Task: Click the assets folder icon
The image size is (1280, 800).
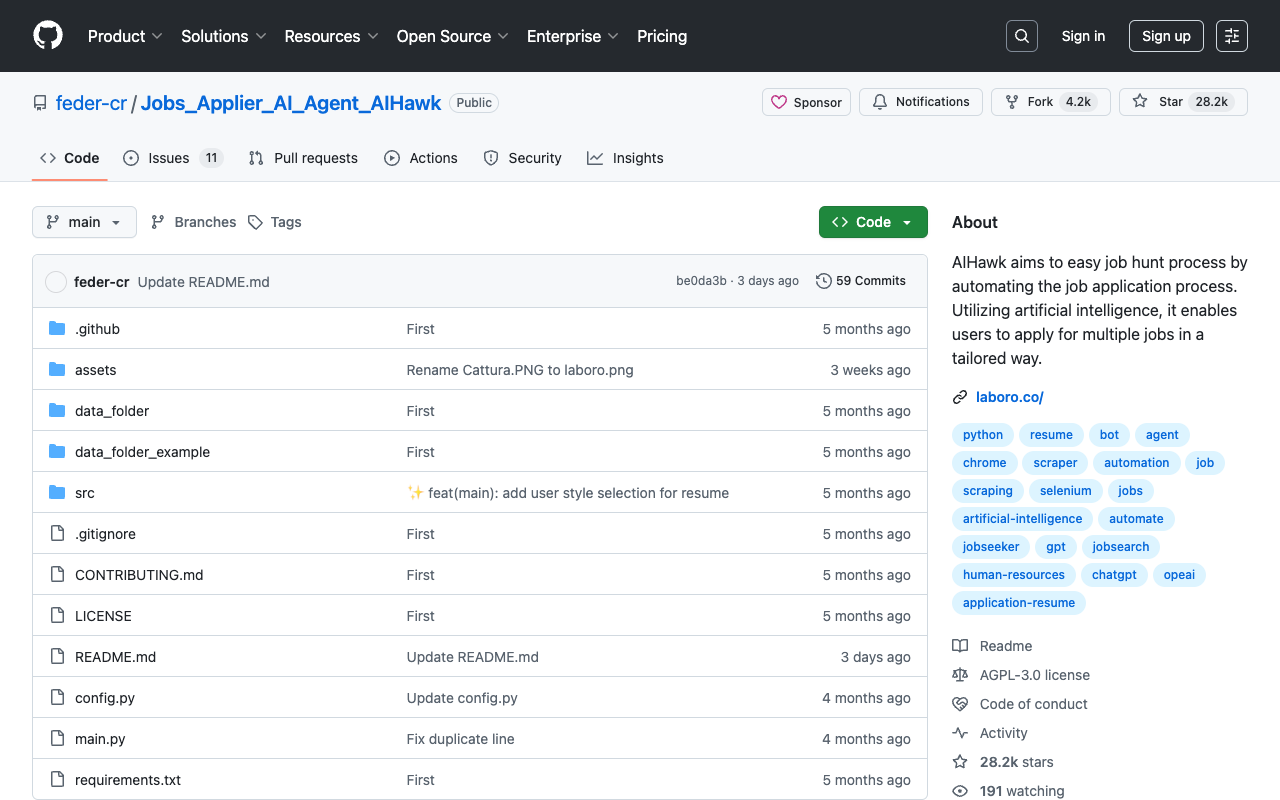Action: pos(57,370)
